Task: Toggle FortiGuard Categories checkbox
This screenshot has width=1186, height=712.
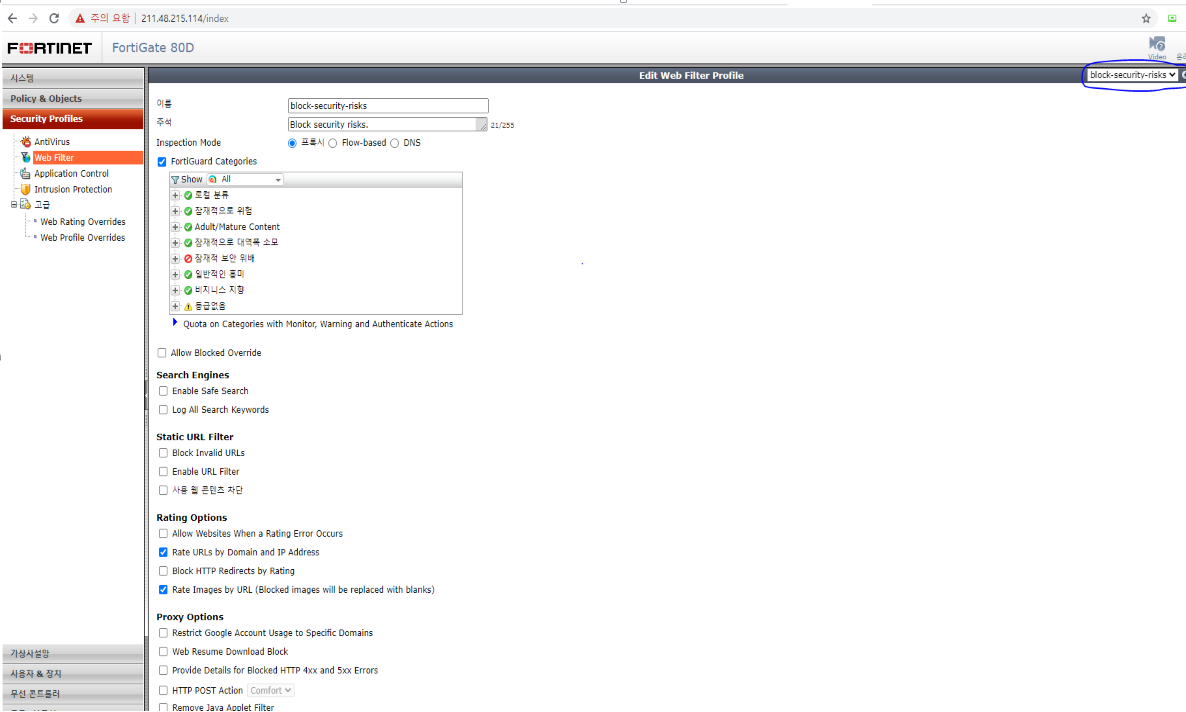Action: [162, 162]
